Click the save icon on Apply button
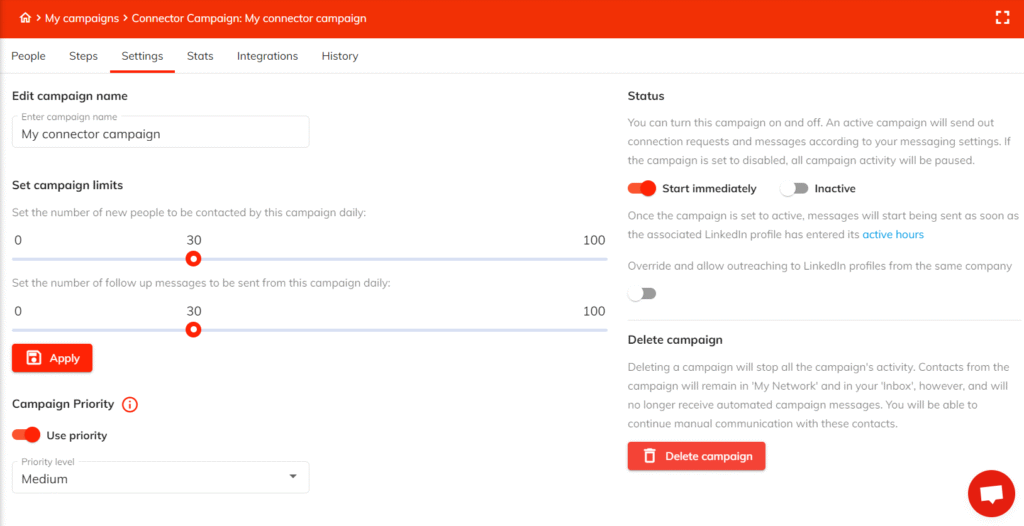The width and height of the screenshot is (1024, 526). click(34, 358)
